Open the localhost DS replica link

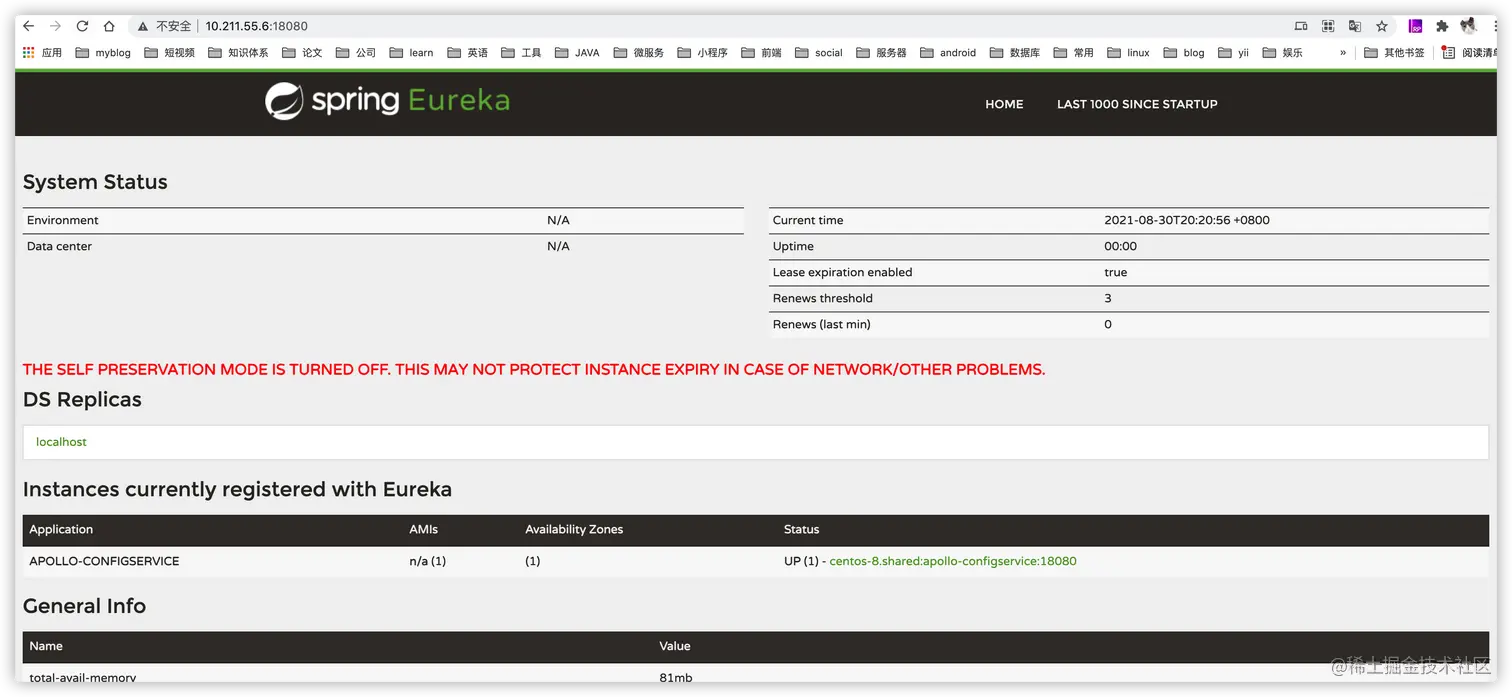[61, 442]
